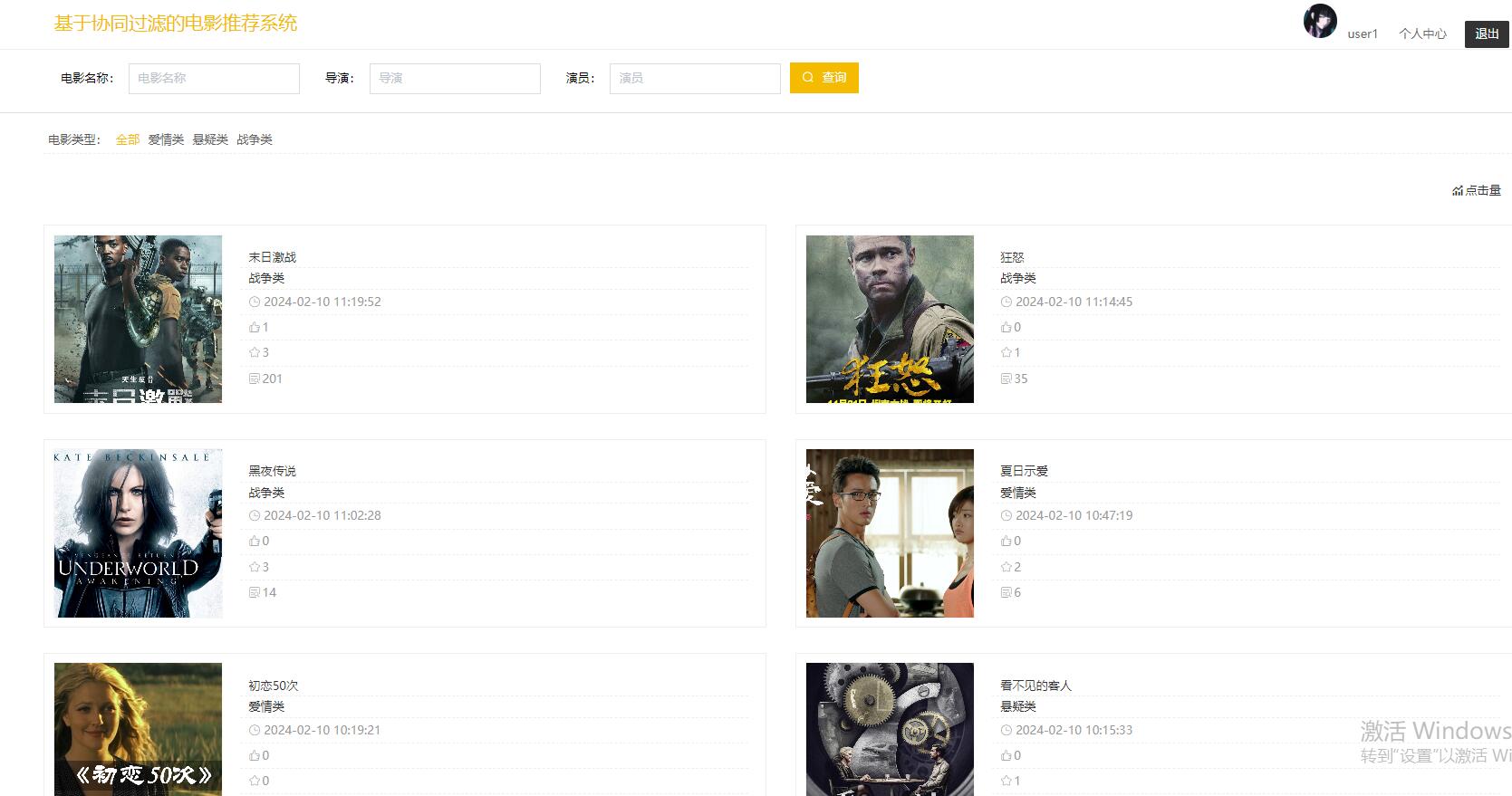The image size is (1512, 796).
Task: Sort the movie list by 点击量
Action: (x=1477, y=190)
